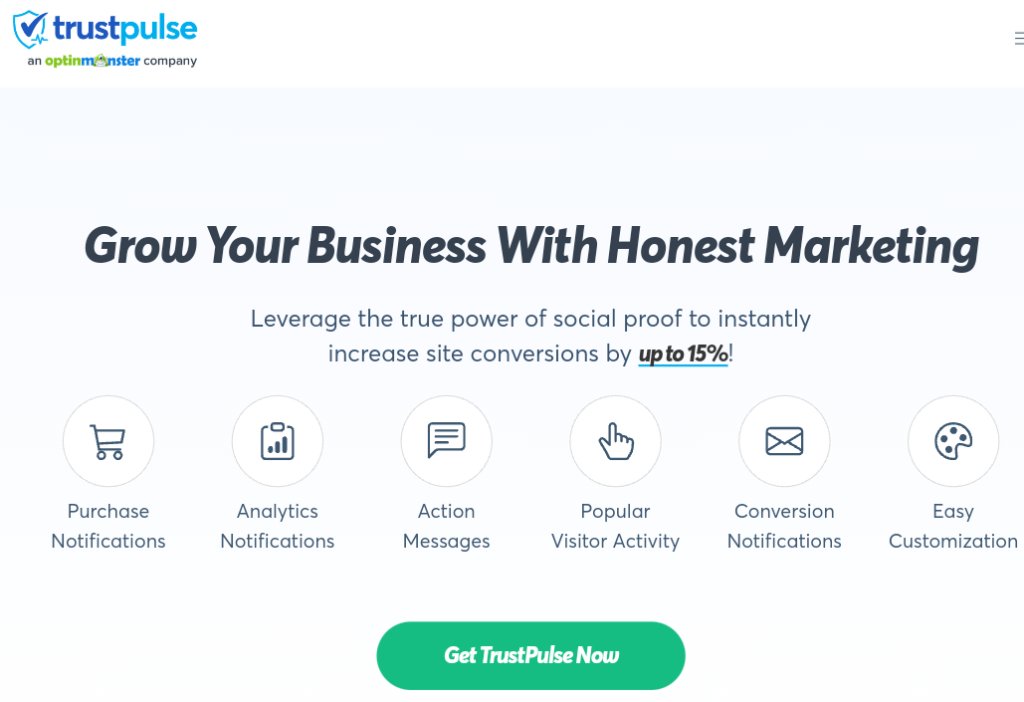Screen dimensions: 1024x702
Task: Click the envelope Conversion Notifications icon
Action: 784,441
